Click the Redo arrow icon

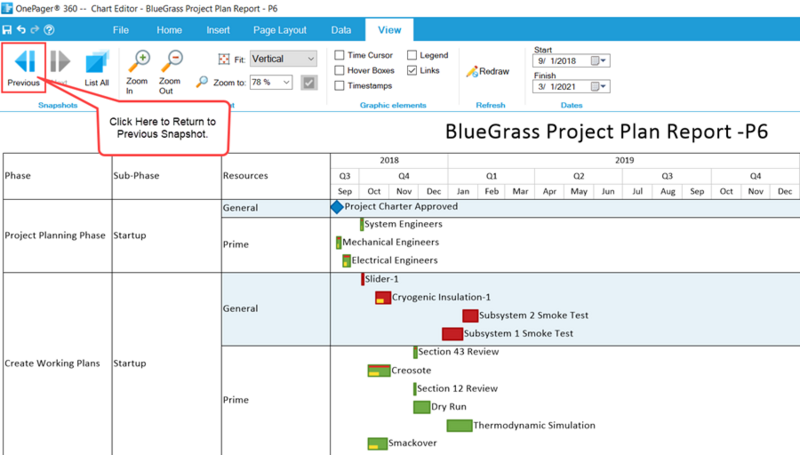coord(35,30)
